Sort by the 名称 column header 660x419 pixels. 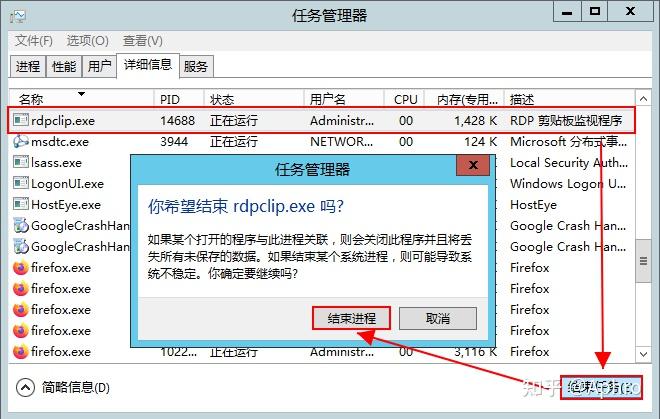(81, 99)
